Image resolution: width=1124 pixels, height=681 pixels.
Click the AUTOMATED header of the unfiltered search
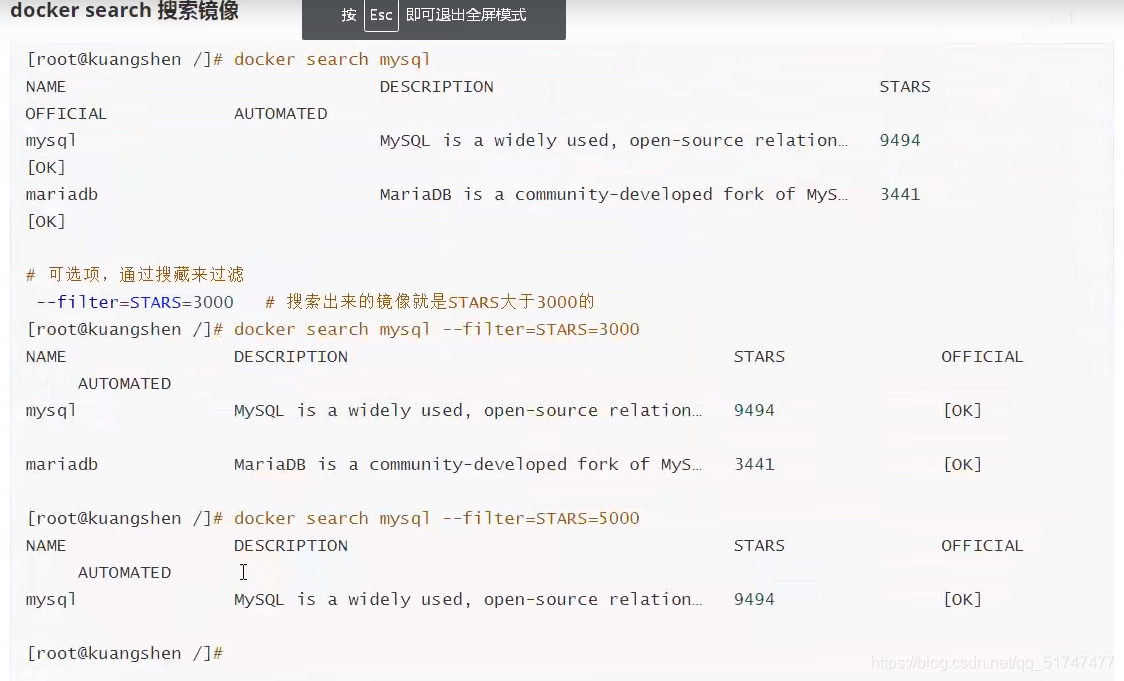coord(280,114)
